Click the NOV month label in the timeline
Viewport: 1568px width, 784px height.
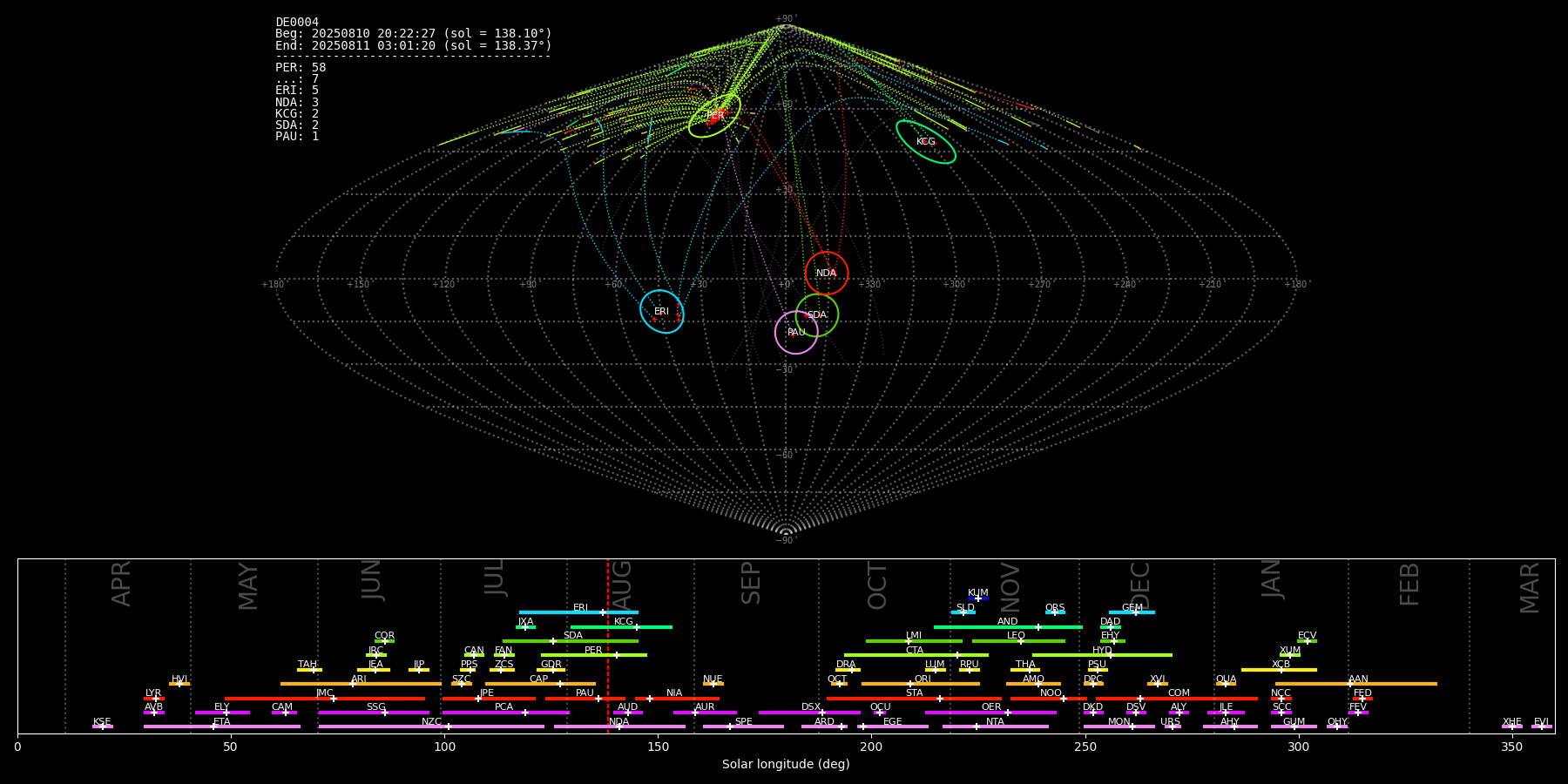(x=1010, y=587)
